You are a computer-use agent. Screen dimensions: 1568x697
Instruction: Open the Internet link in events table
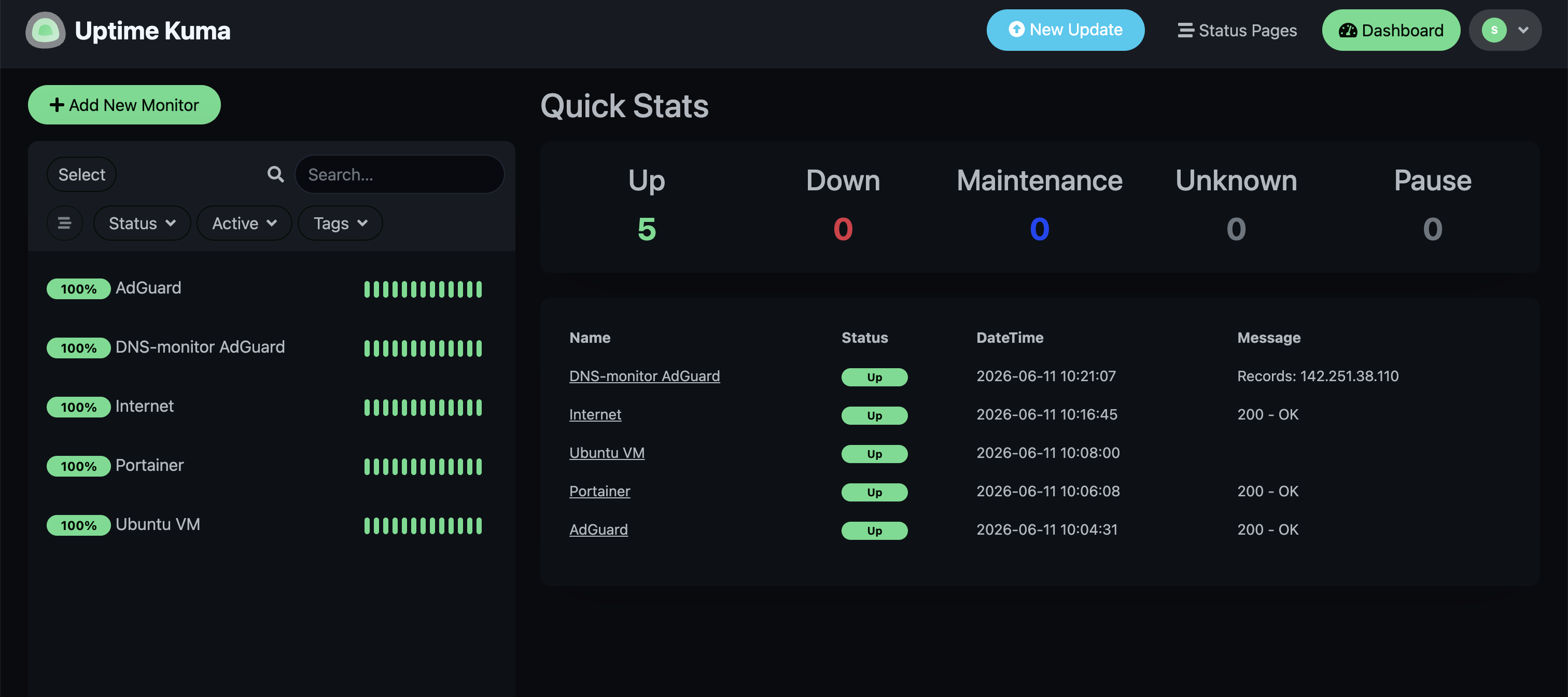tap(595, 414)
